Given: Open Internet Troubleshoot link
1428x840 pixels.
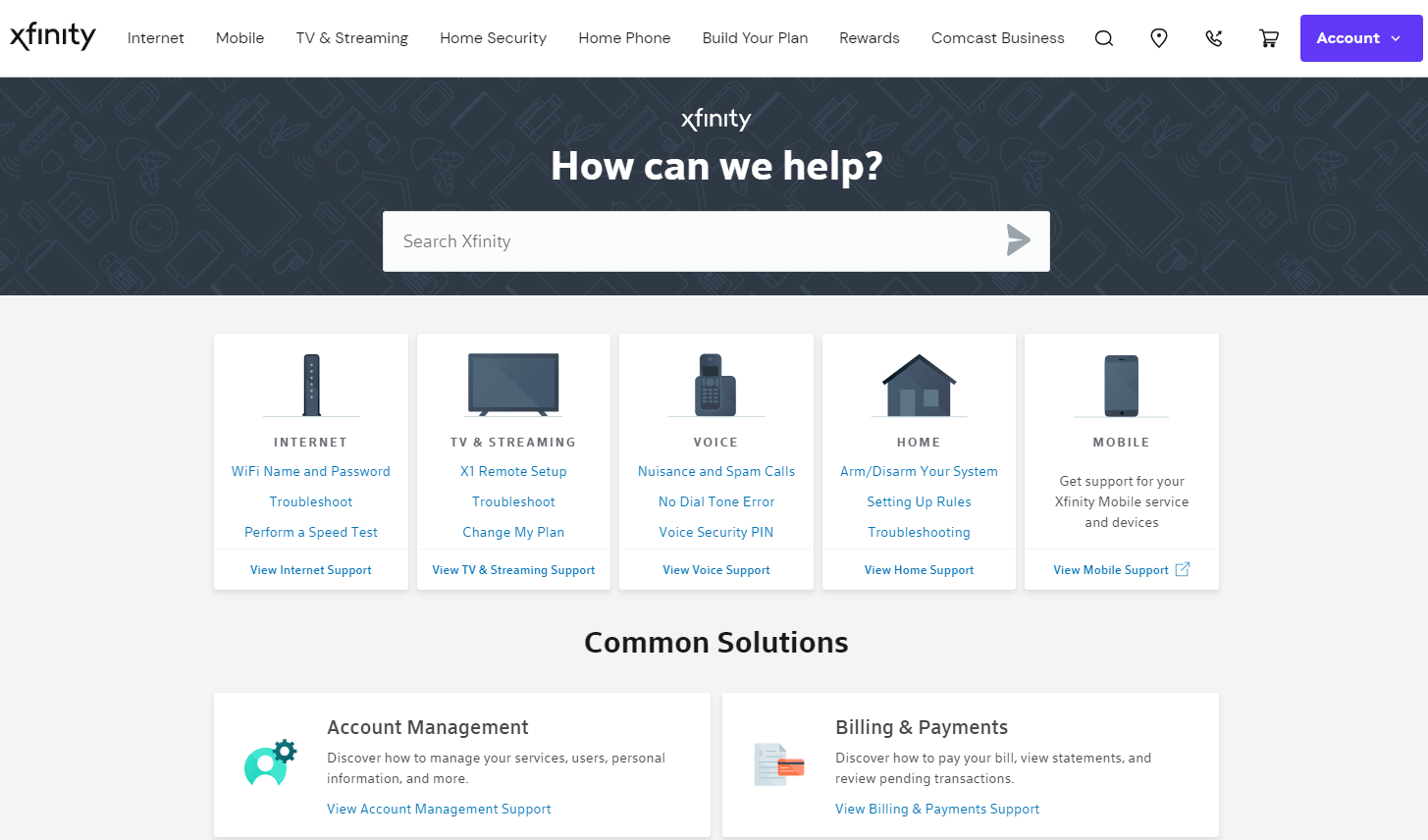Looking at the screenshot, I should (311, 501).
